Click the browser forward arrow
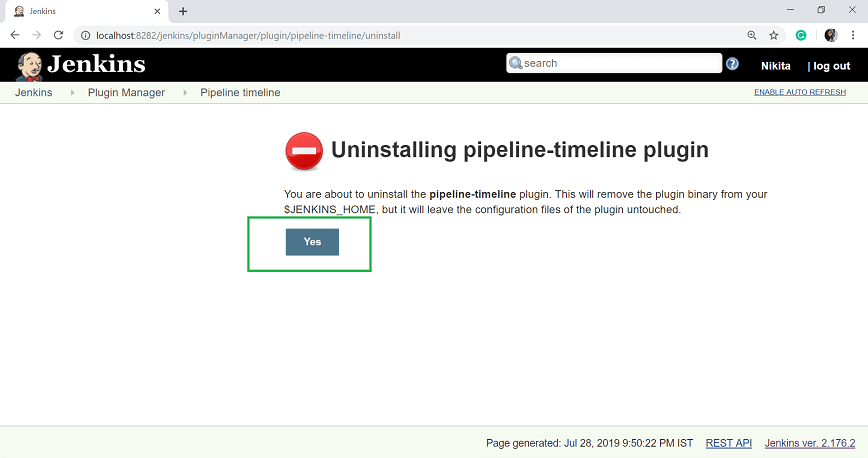 [x=37, y=35]
